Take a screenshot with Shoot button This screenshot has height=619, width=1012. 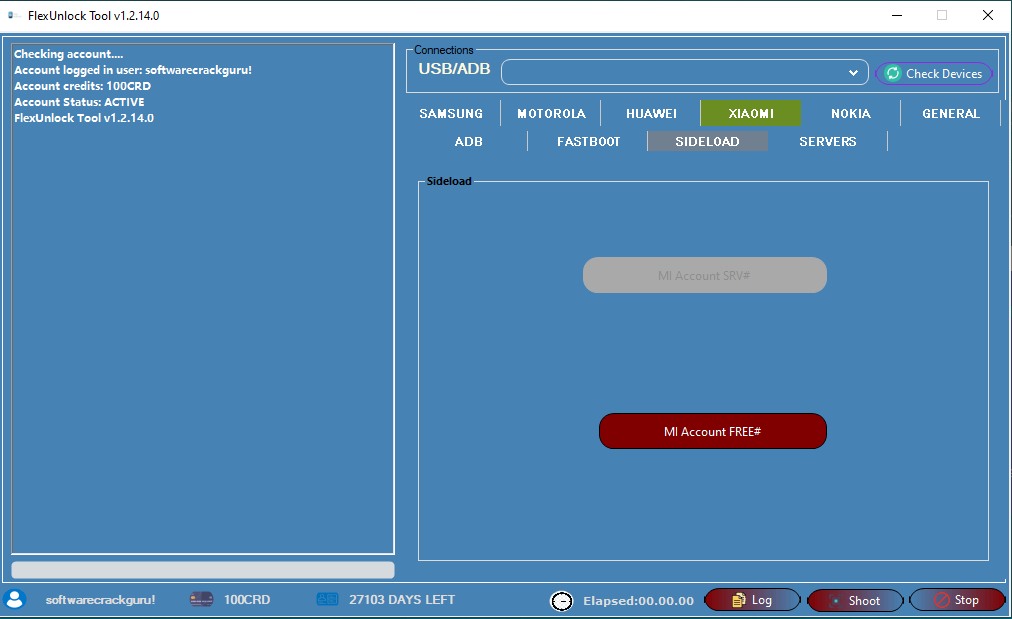coord(855,600)
